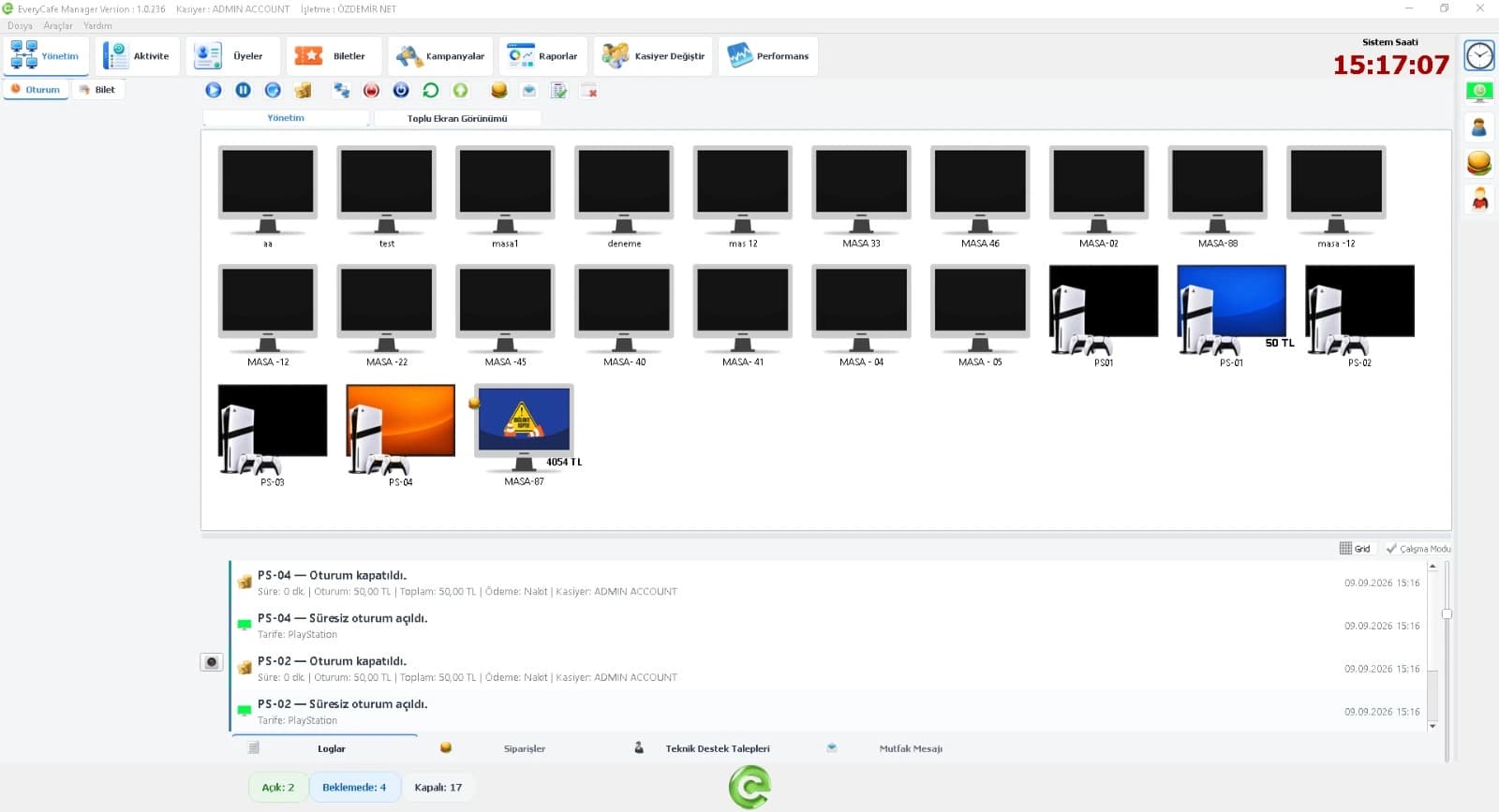Click the blue network transfer toolbar icon
This screenshot has height=812, width=1499.
(x=341, y=90)
